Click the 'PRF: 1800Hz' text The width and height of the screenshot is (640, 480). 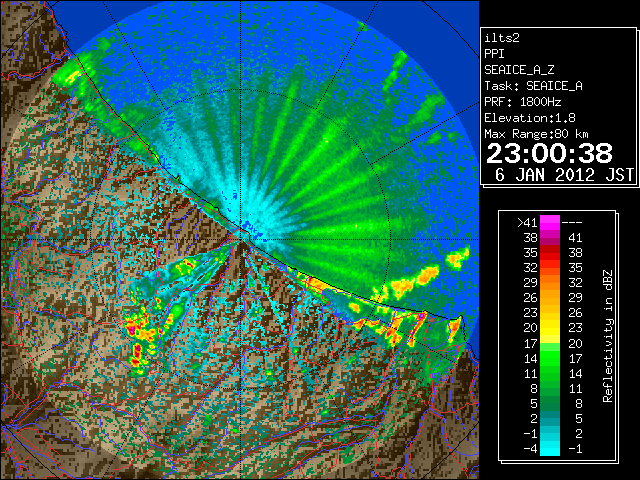tap(523, 102)
